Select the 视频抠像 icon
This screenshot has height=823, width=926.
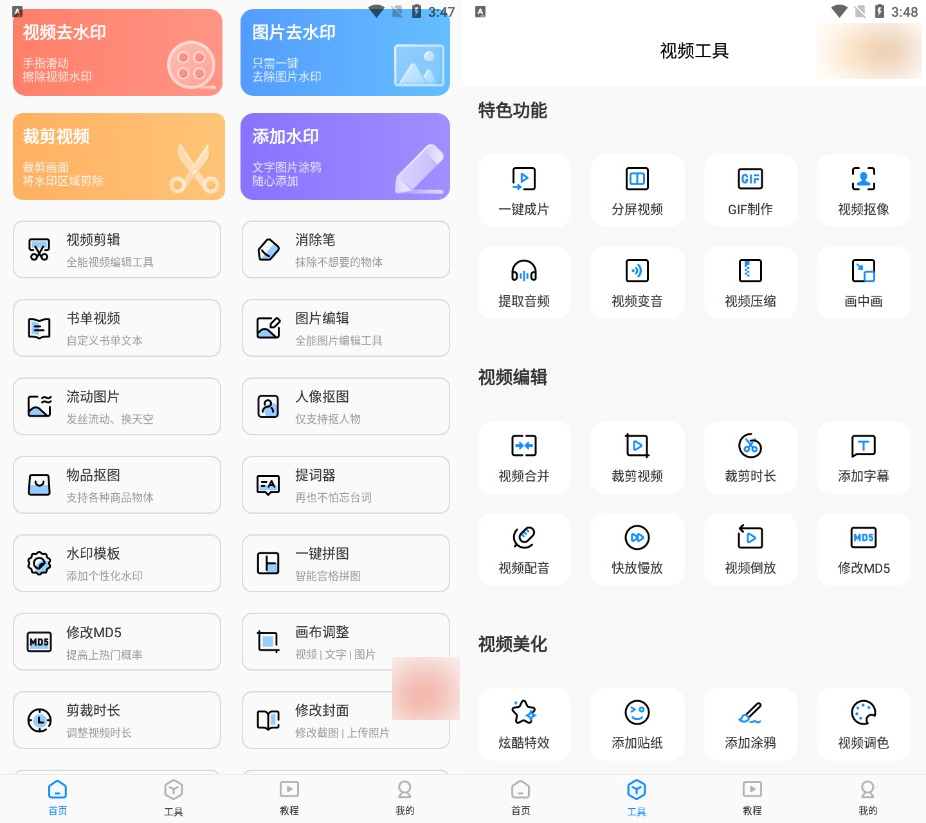(x=863, y=179)
